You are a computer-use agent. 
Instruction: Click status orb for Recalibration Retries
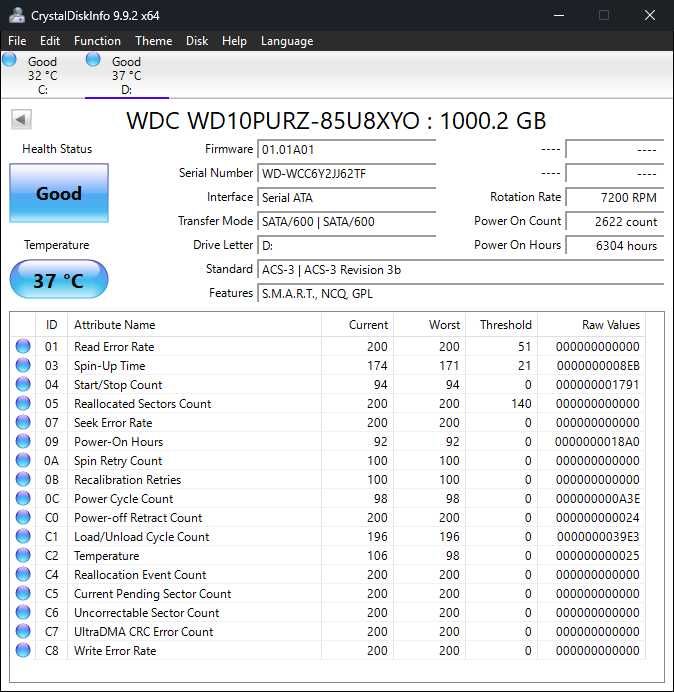(x=23, y=479)
